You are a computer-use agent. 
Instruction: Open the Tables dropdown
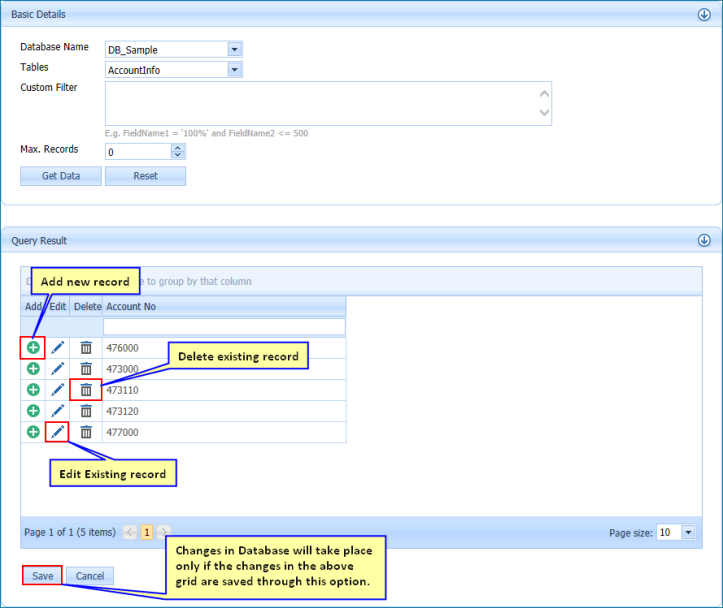(x=235, y=70)
